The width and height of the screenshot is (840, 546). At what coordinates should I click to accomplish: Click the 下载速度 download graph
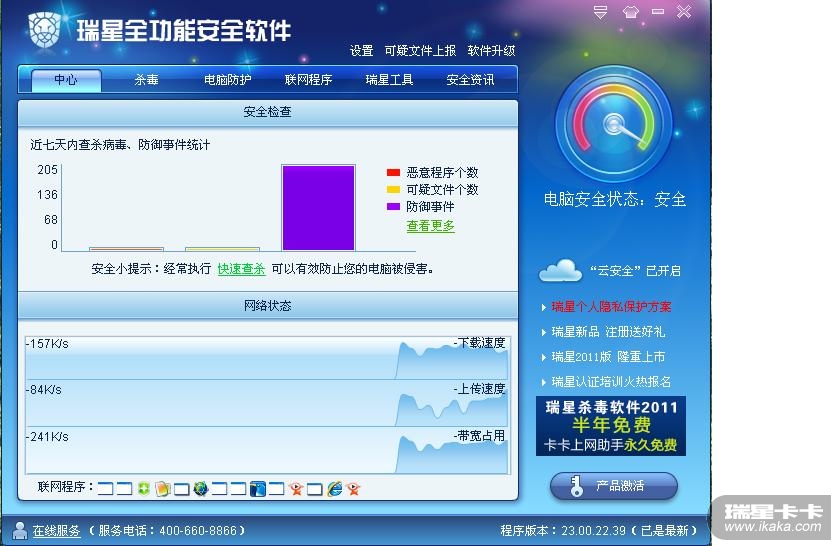pyautogui.click(x=267, y=358)
